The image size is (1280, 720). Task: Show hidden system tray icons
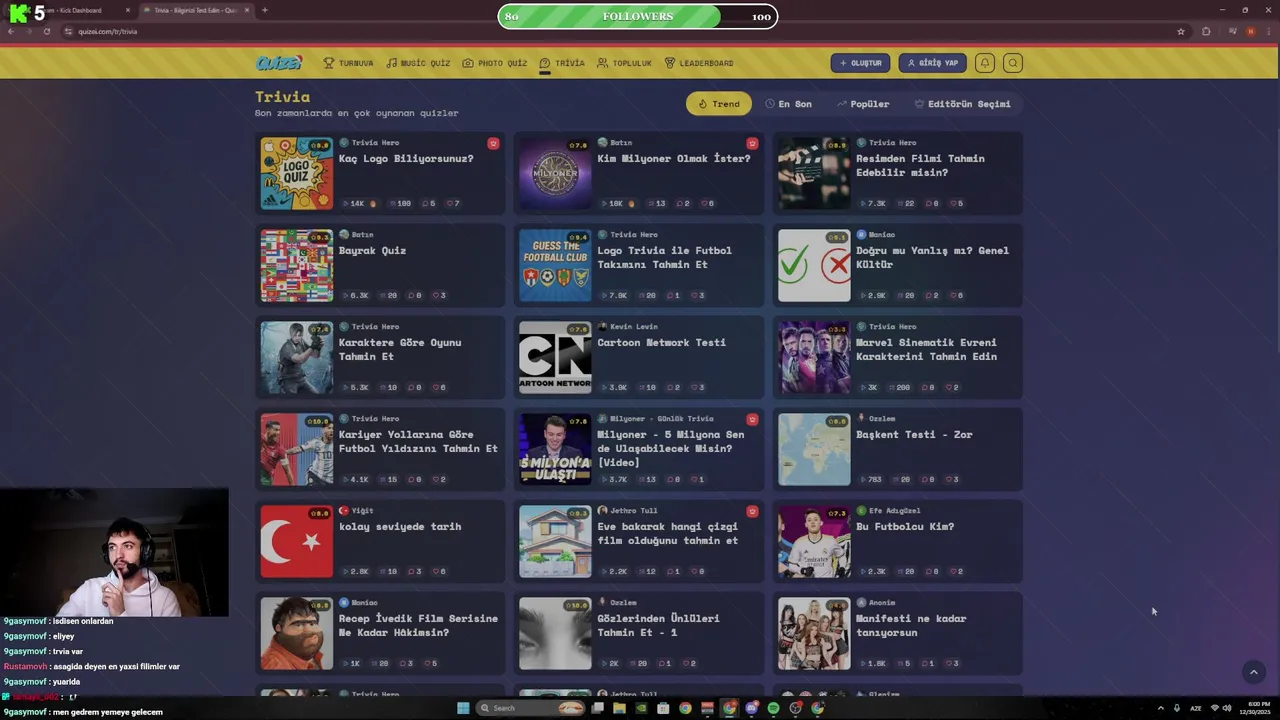[1160, 708]
